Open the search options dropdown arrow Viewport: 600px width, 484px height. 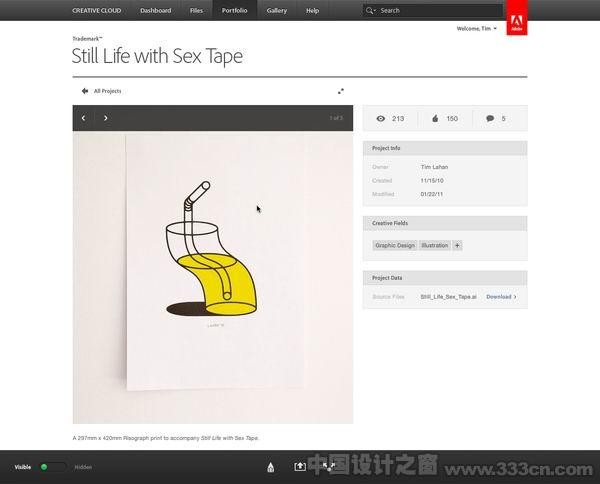click(375, 11)
